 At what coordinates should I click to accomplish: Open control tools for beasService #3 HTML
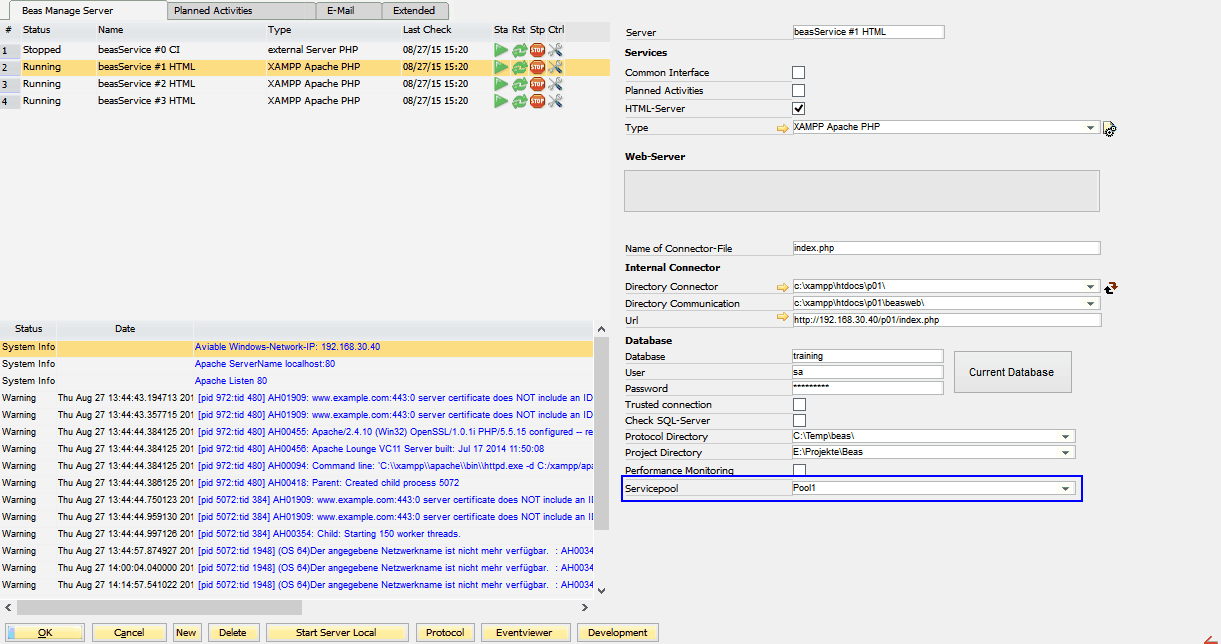click(x=555, y=101)
